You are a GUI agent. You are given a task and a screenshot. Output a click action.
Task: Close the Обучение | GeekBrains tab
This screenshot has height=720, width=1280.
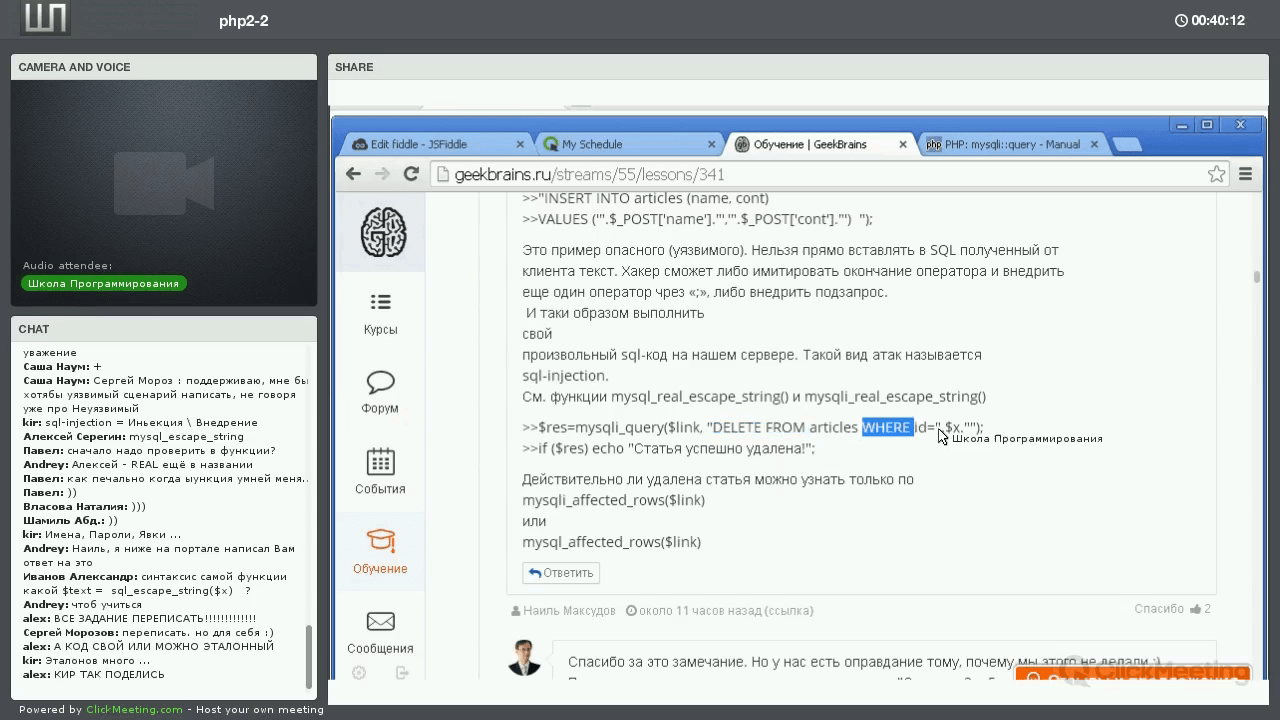(x=903, y=144)
